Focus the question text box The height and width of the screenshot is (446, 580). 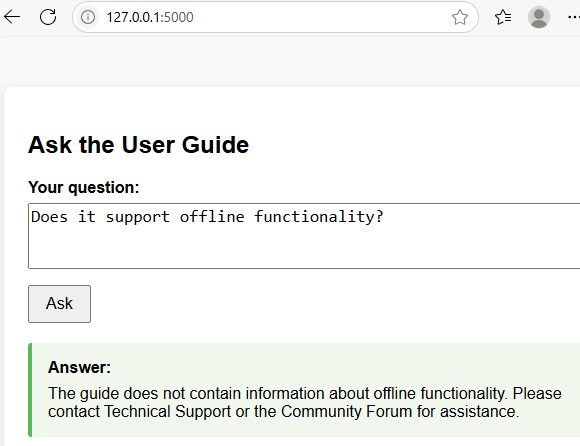pos(304,236)
